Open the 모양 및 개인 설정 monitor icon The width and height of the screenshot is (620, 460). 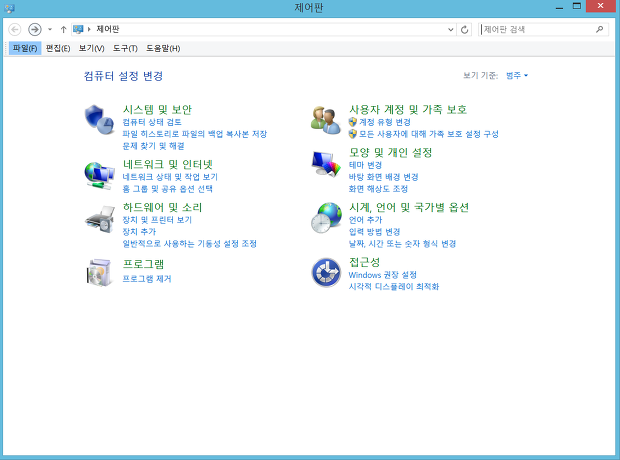326,163
